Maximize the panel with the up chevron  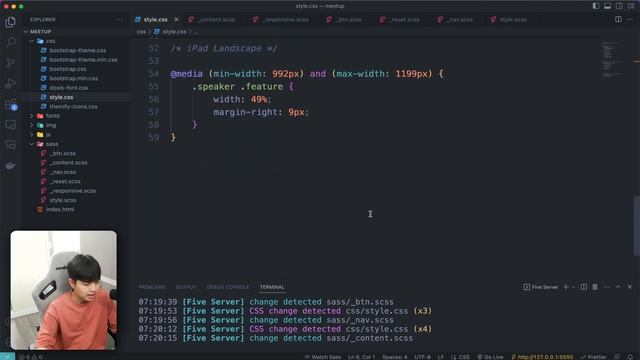618,287
